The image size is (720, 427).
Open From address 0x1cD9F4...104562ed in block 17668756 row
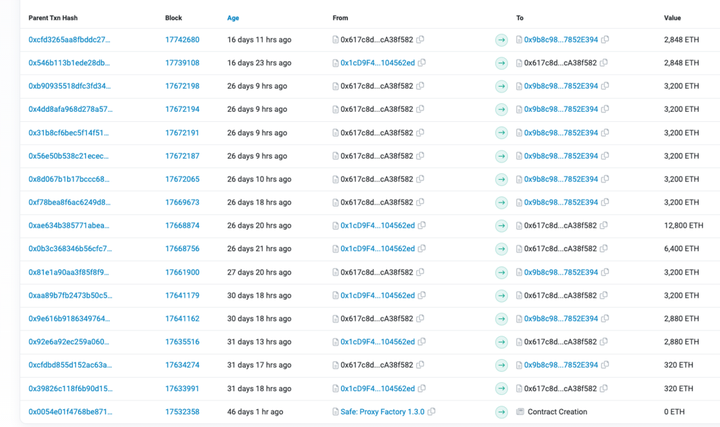377,249
